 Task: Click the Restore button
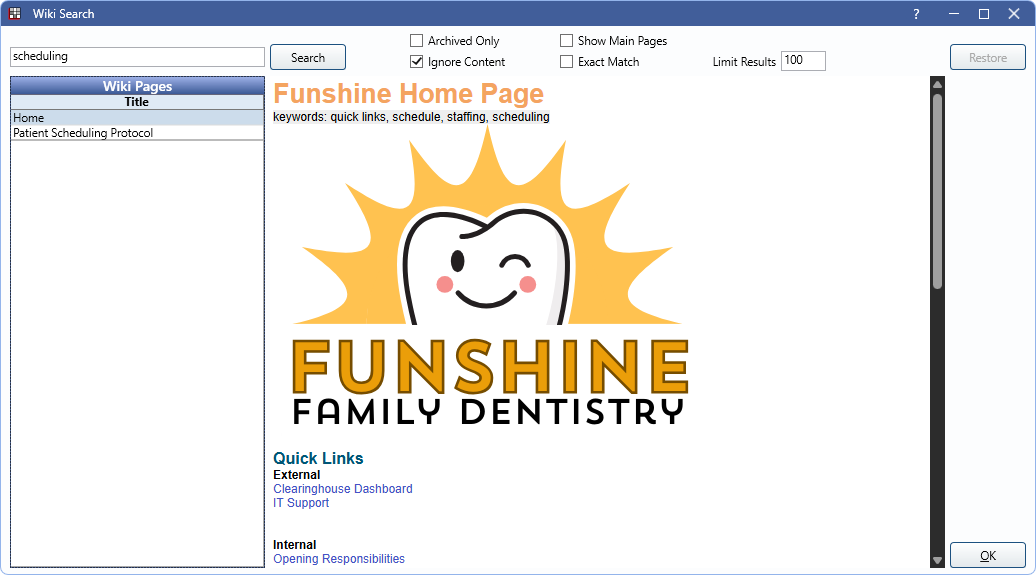(987, 57)
